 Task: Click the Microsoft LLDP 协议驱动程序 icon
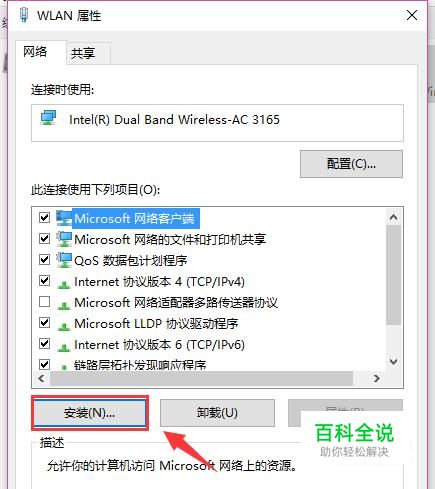pos(64,326)
